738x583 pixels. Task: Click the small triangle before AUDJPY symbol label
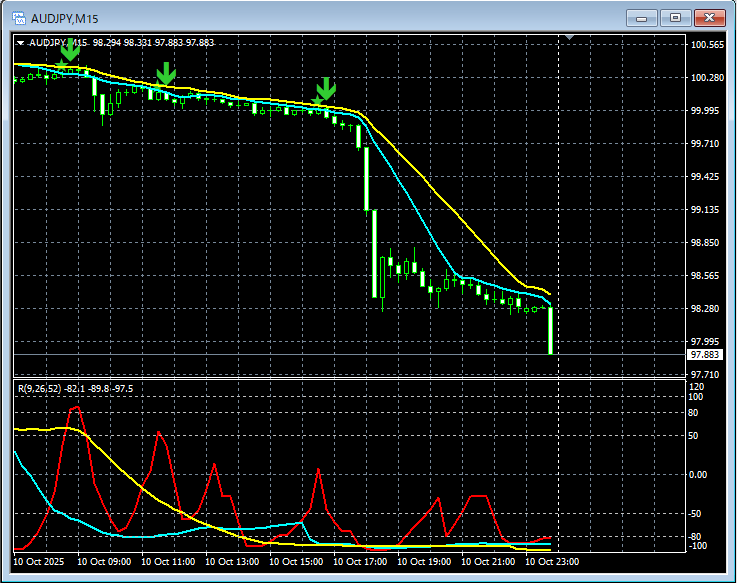[20, 43]
